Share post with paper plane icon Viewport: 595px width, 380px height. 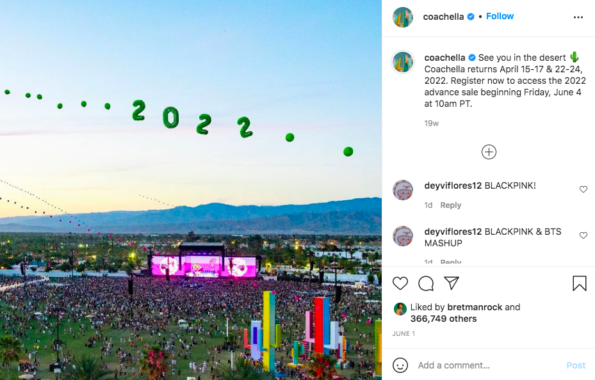point(452,283)
